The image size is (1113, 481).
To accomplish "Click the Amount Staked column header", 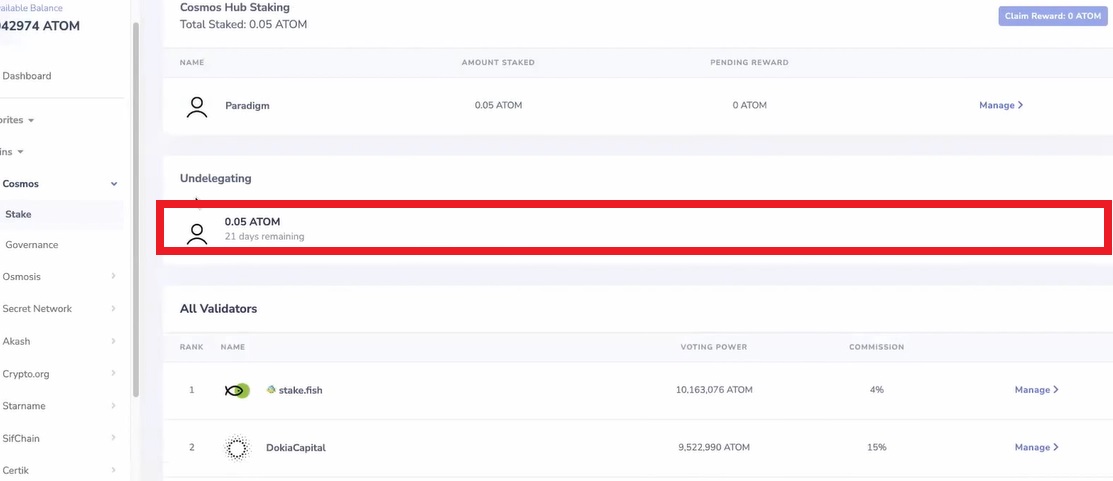I will click(498, 62).
